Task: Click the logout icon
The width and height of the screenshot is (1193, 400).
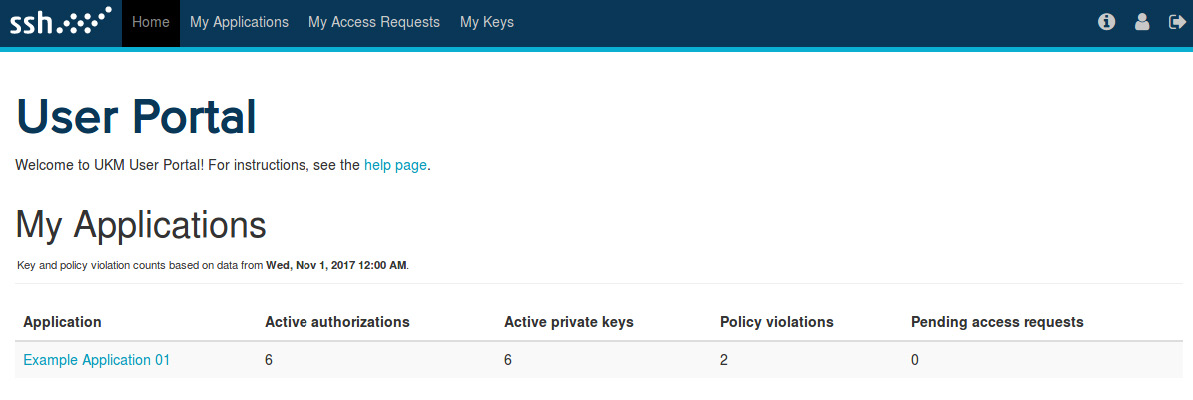Action: (x=1177, y=22)
